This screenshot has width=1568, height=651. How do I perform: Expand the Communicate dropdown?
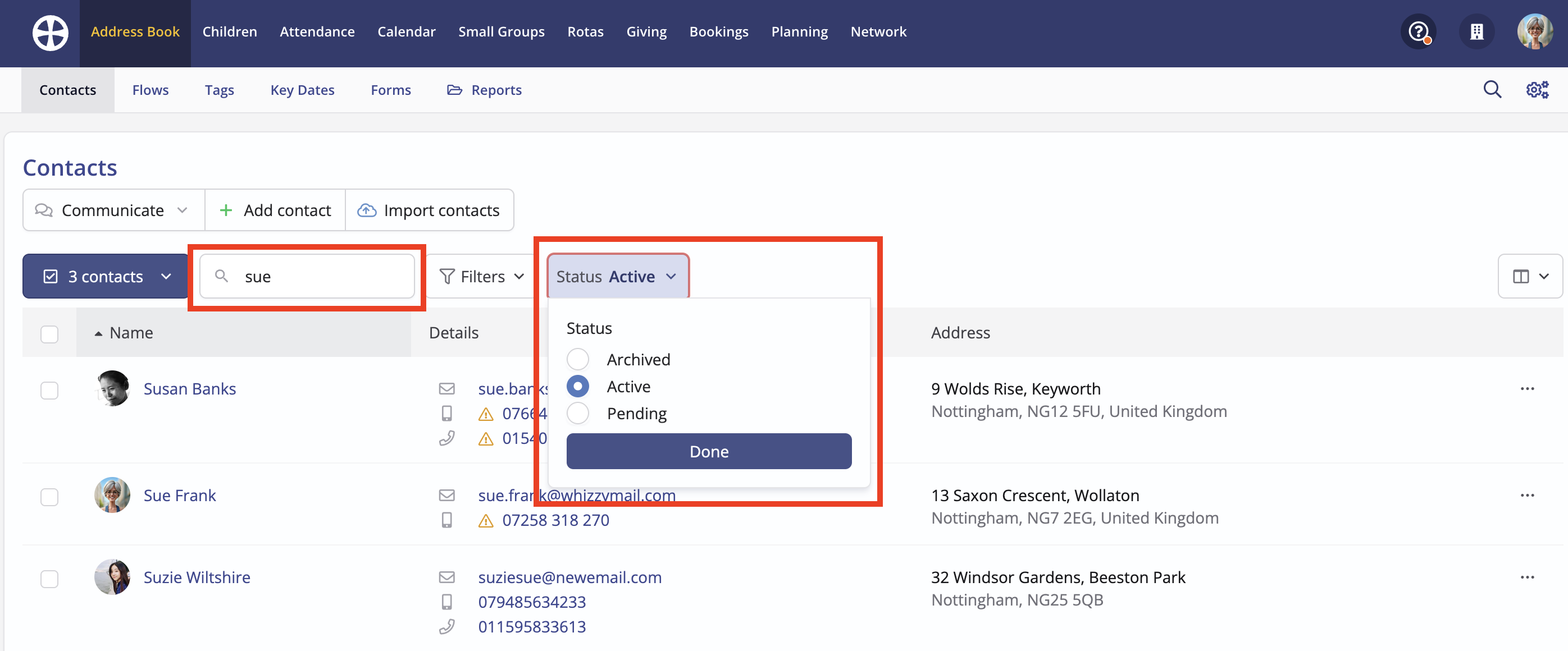pos(113,210)
